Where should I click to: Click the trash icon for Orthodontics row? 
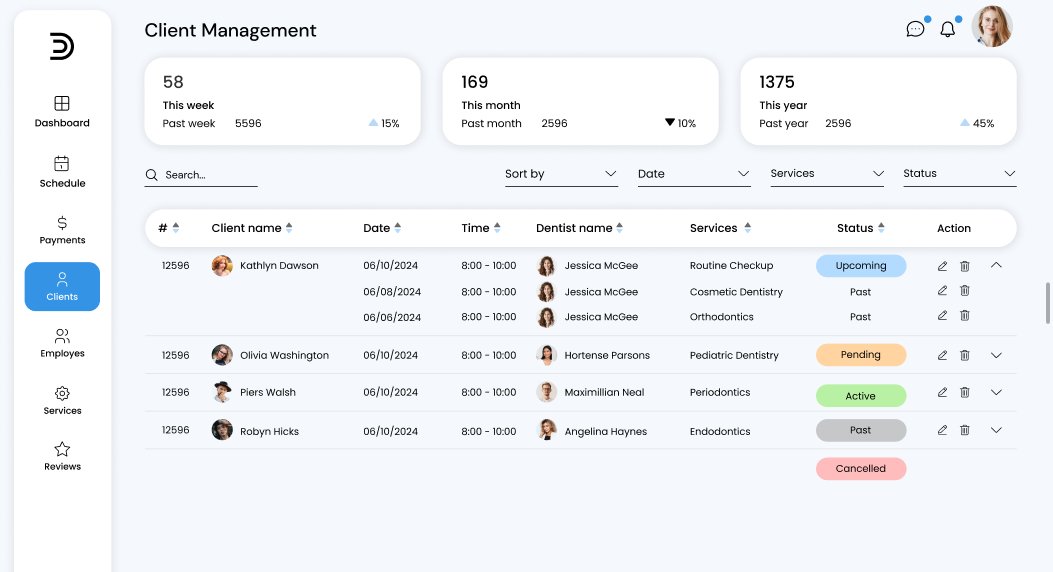tap(965, 316)
